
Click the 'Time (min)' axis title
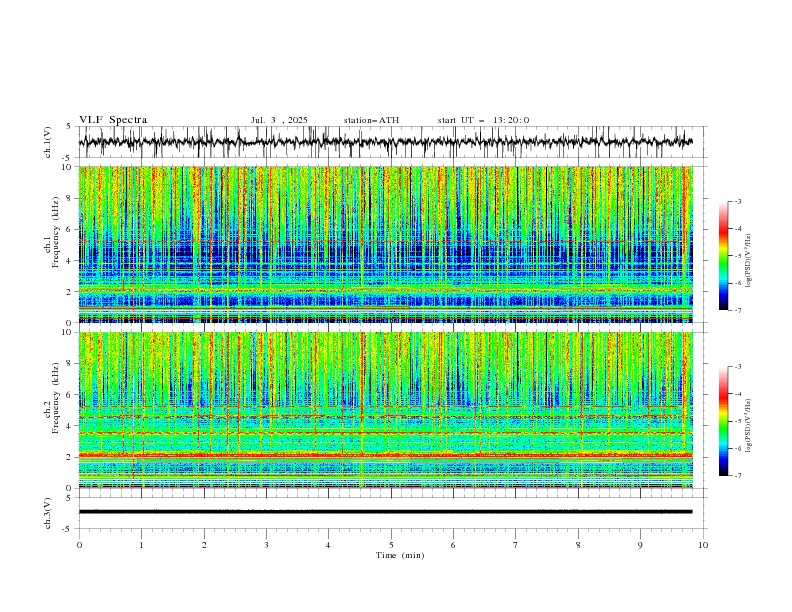pyautogui.click(x=400, y=555)
